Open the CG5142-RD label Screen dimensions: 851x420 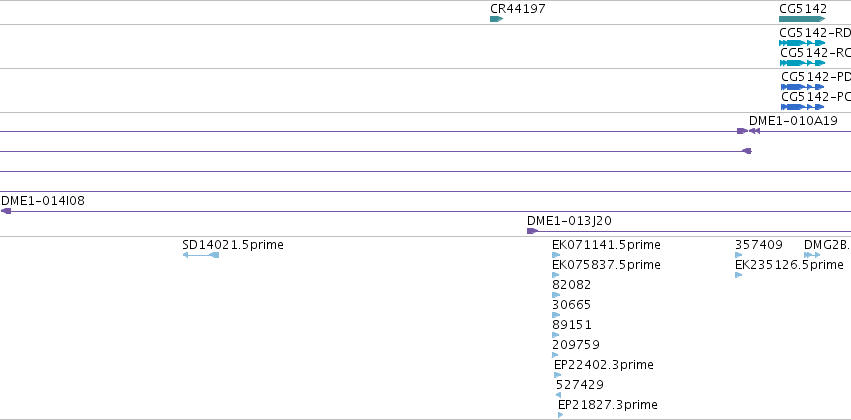tap(815, 33)
